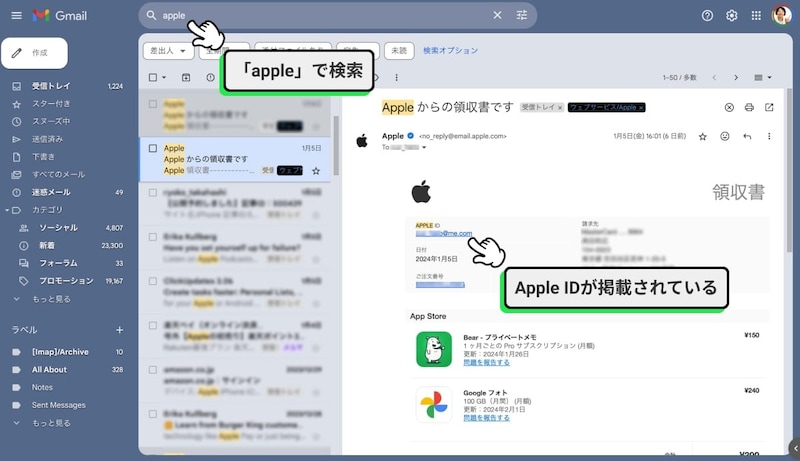Click the Apple ID me.com email link

click(x=444, y=234)
